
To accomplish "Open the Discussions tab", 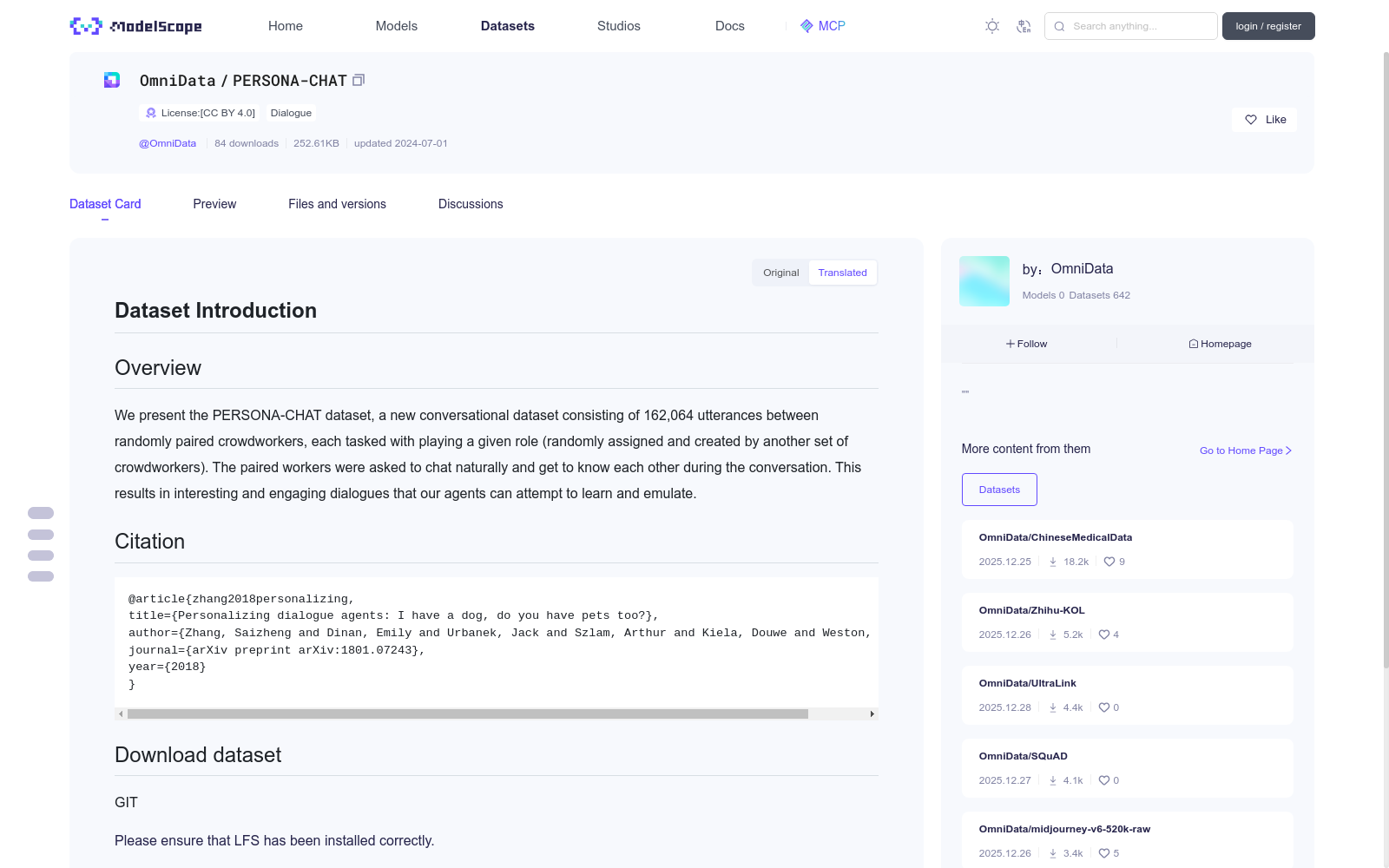I will point(471,204).
